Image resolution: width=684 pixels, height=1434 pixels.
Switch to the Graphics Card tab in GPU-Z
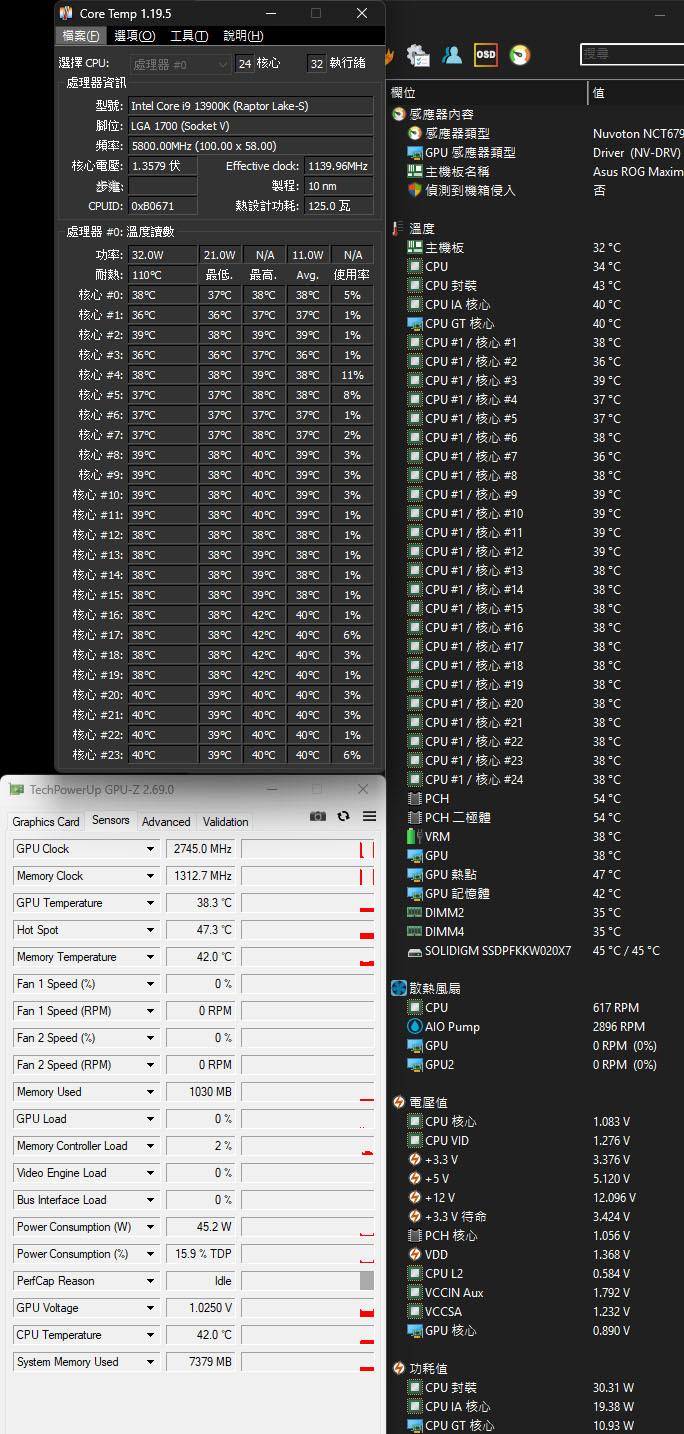click(46, 822)
